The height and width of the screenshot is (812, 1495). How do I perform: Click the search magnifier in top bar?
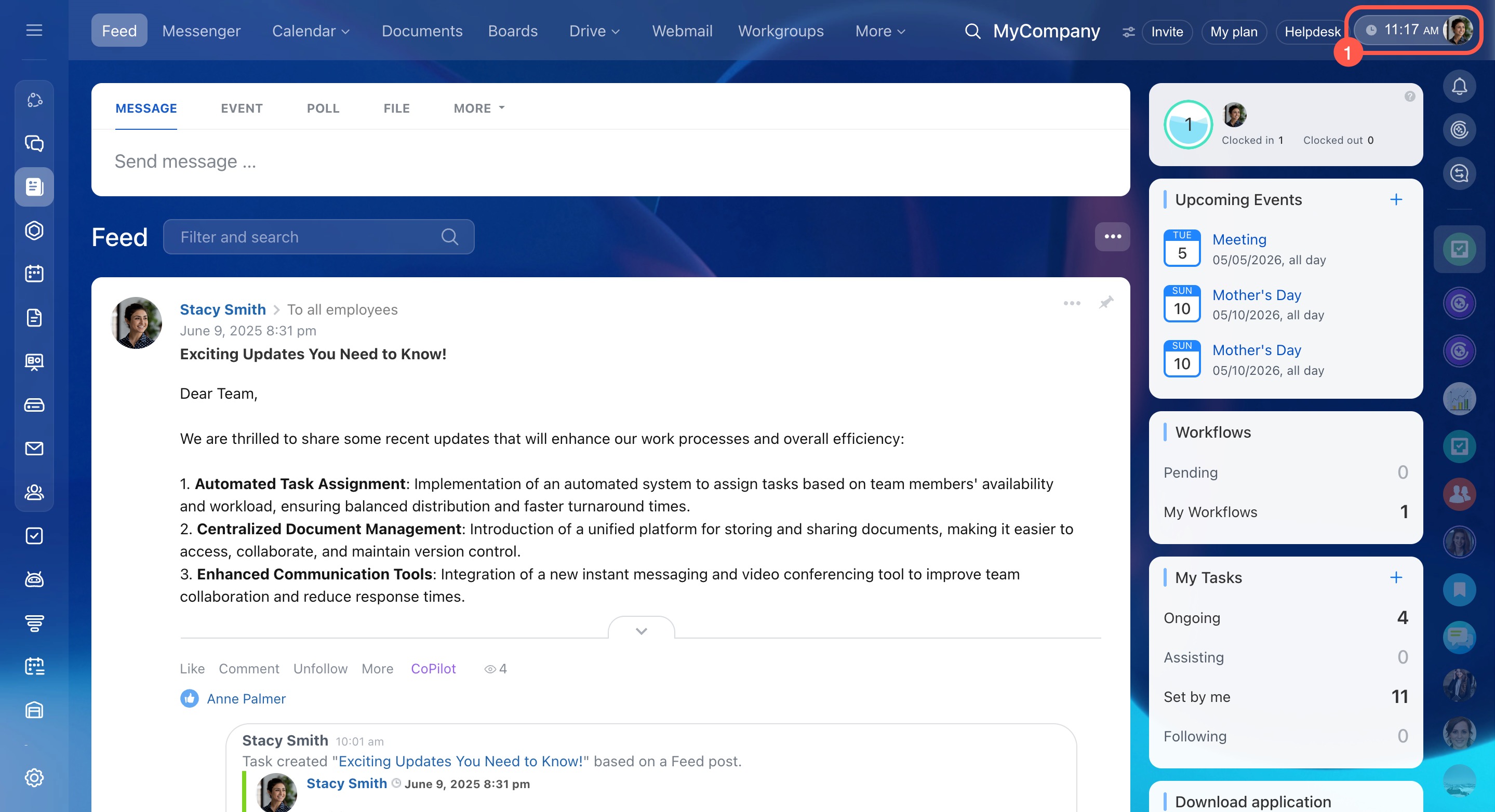point(972,31)
